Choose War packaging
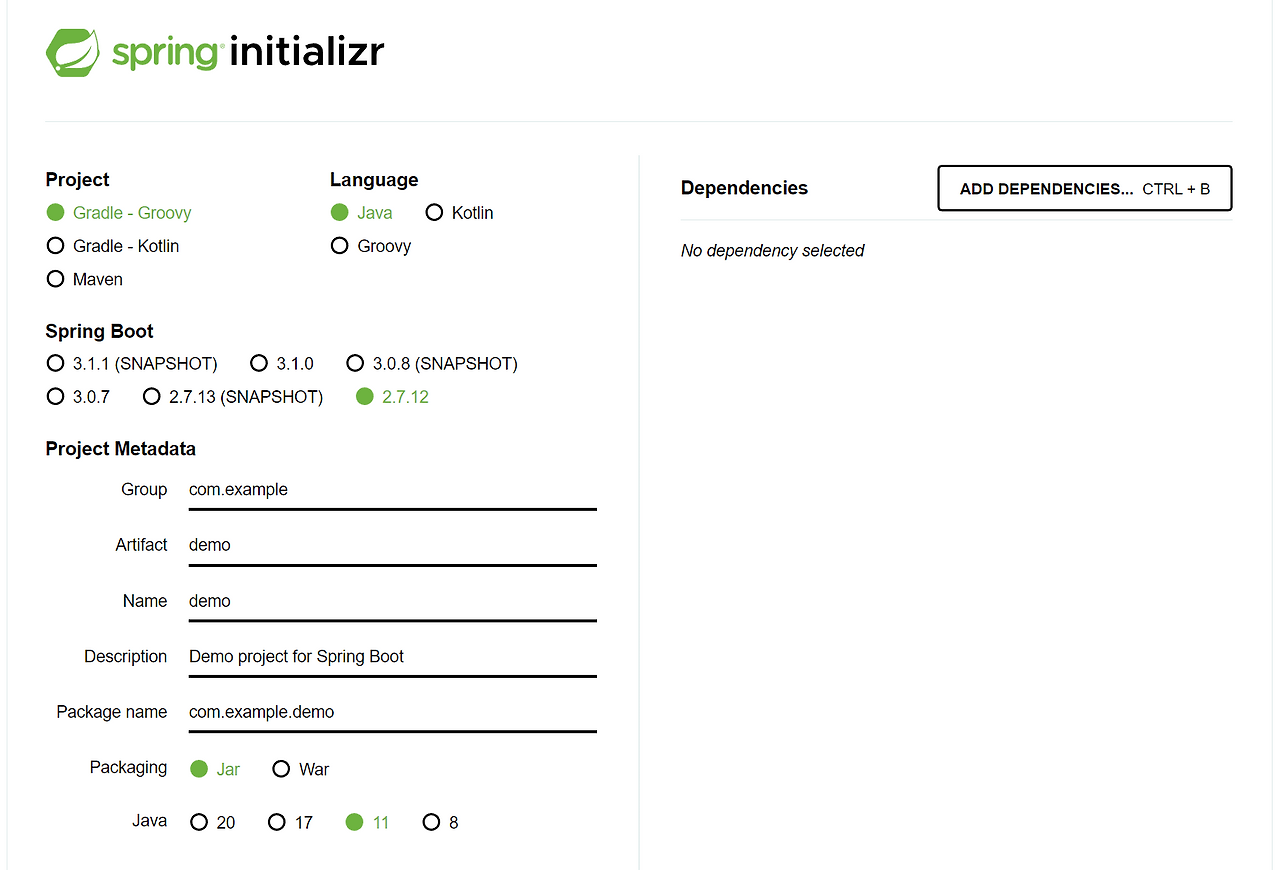 [x=282, y=768]
